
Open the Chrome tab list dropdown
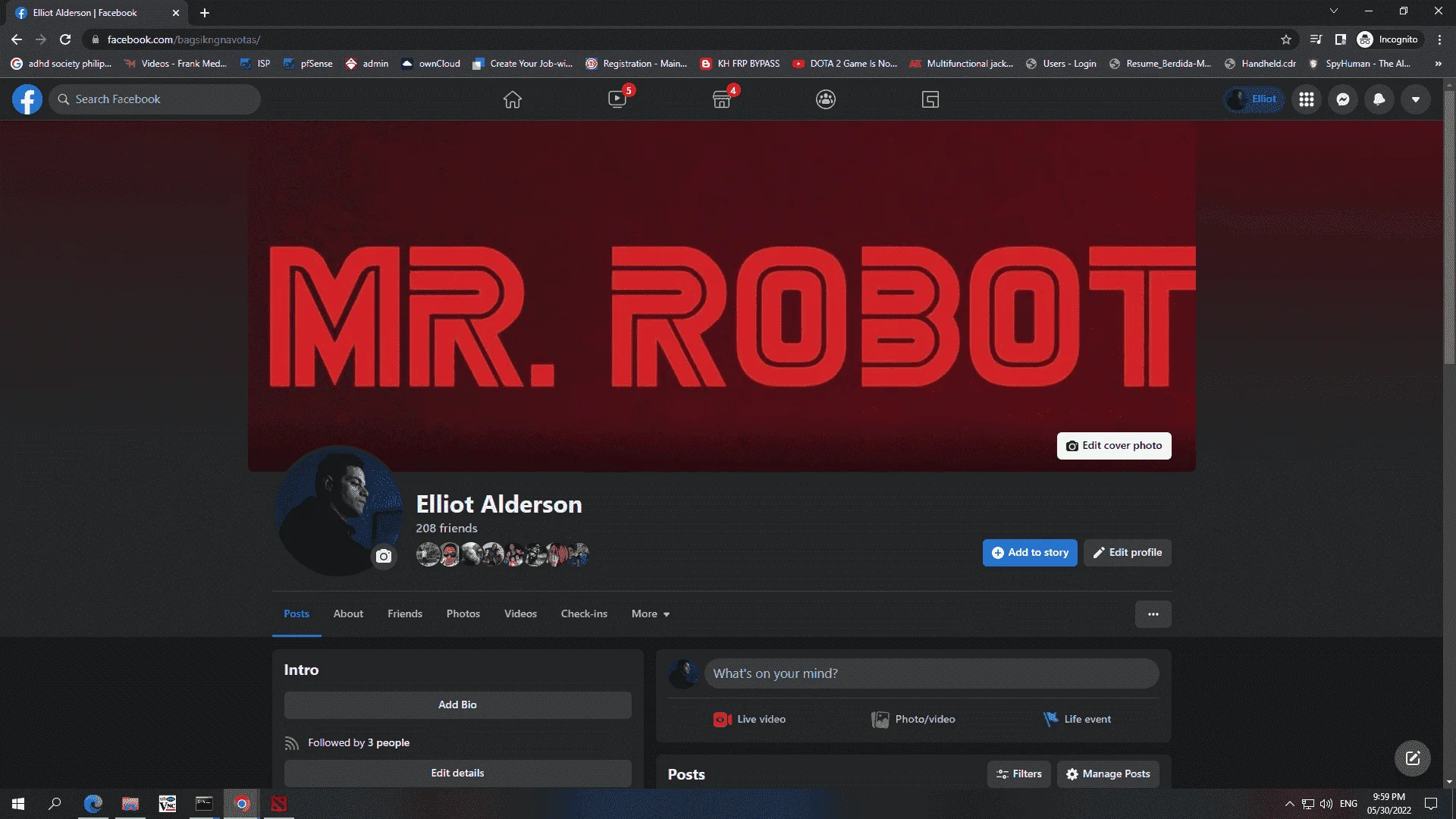point(1334,11)
